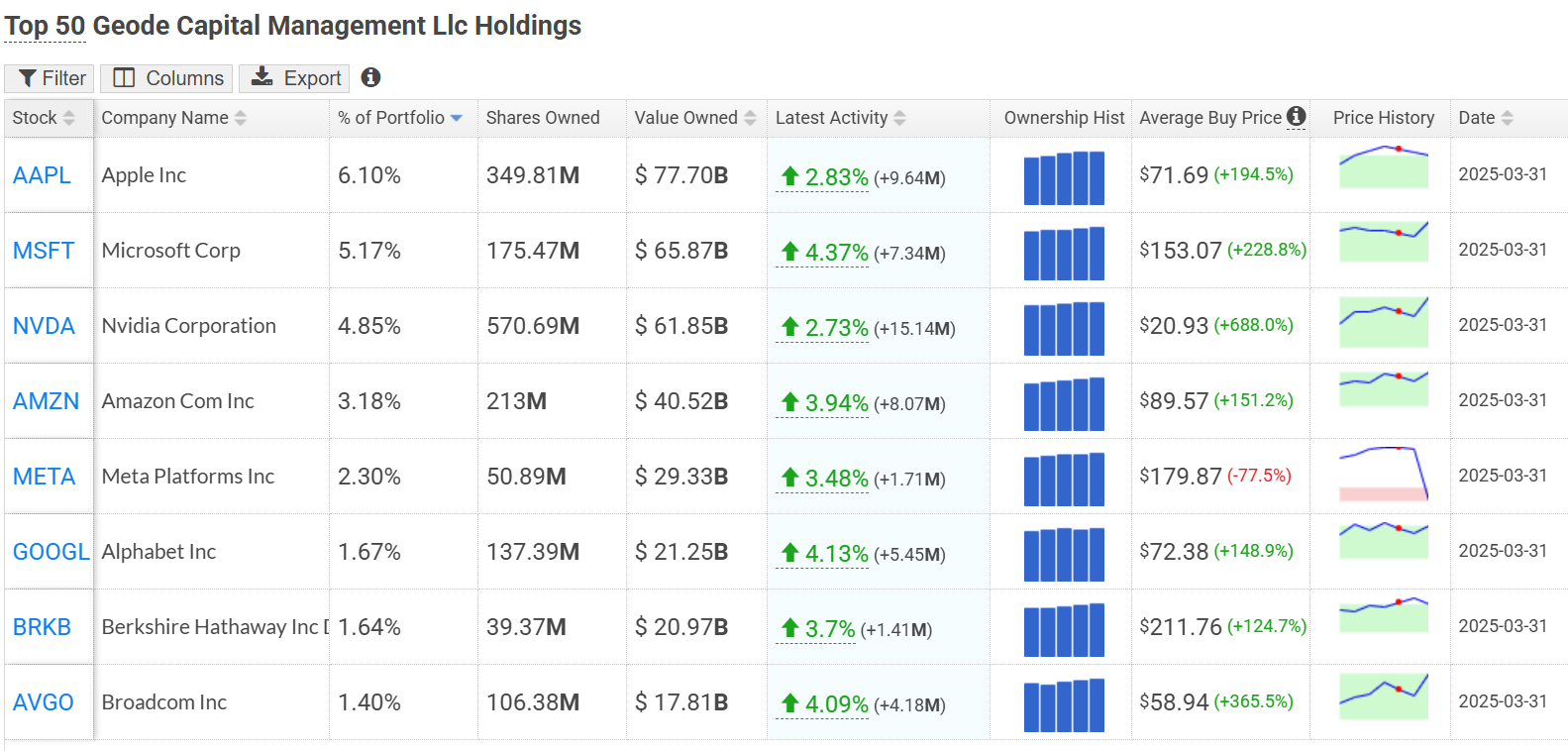Click the $179.87 average buy price
This screenshot has height=751, width=1568.
pyautogui.click(x=1181, y=477)
